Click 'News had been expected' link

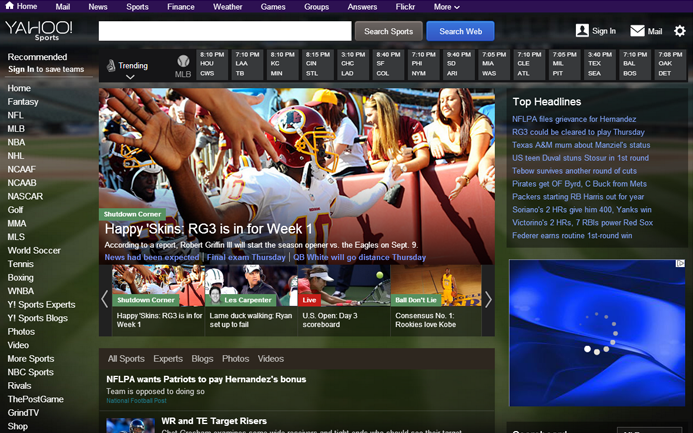click(152, 257)
